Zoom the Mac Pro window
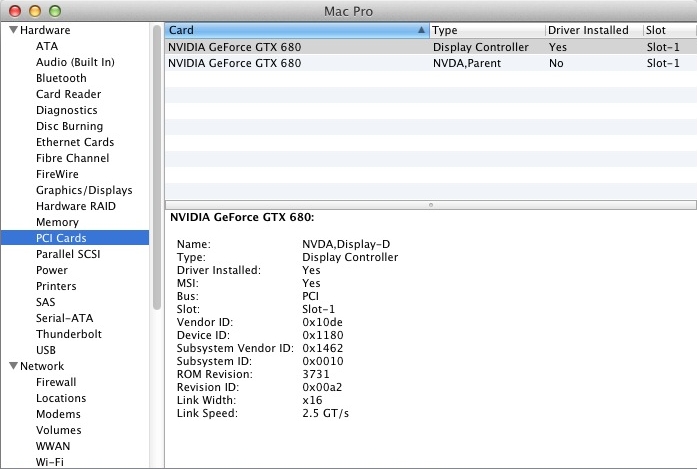The height and width of the screenshot is (469, 697). click(55, 11)
